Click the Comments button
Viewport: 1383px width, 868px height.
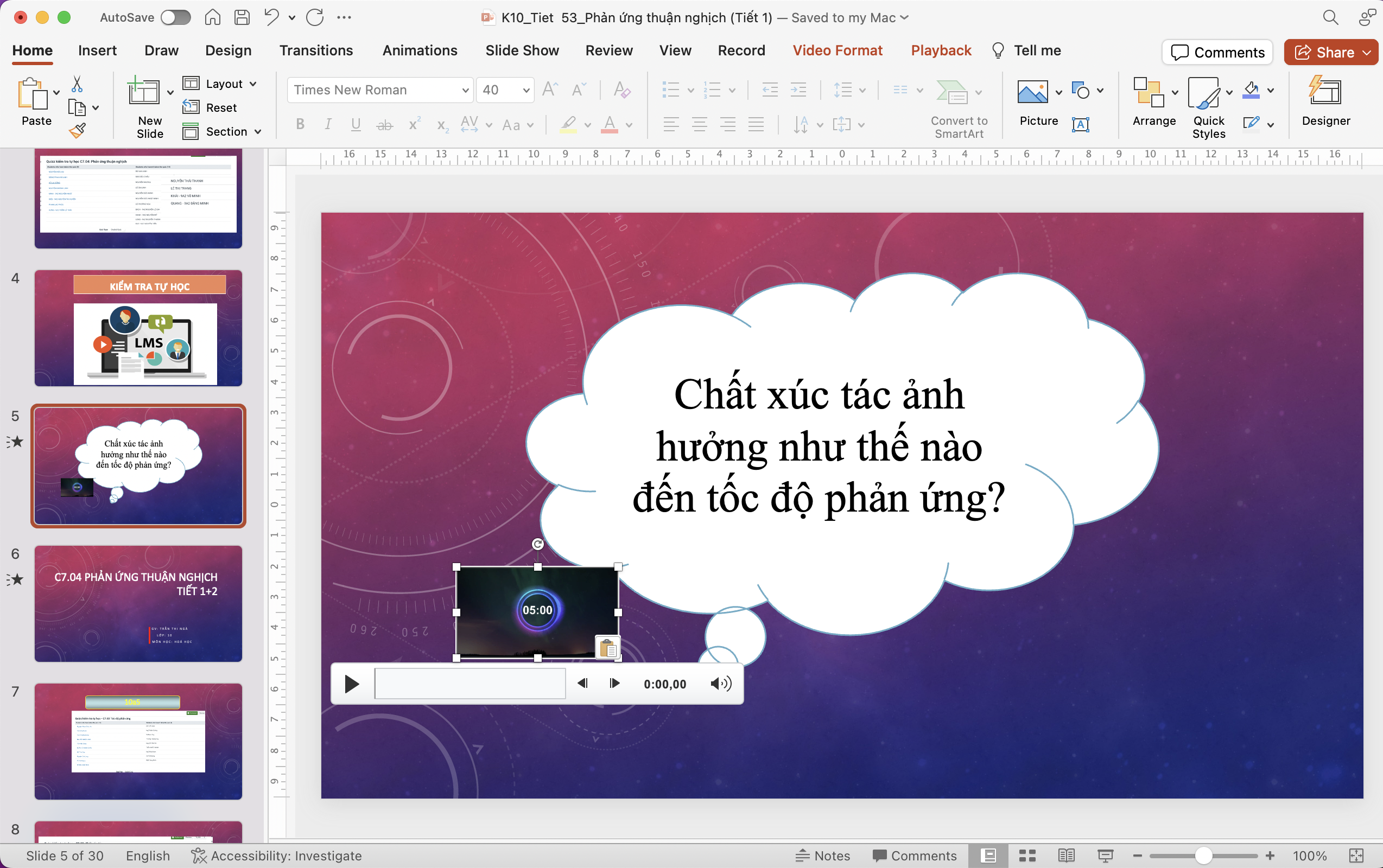click(x=1217, y=52)
